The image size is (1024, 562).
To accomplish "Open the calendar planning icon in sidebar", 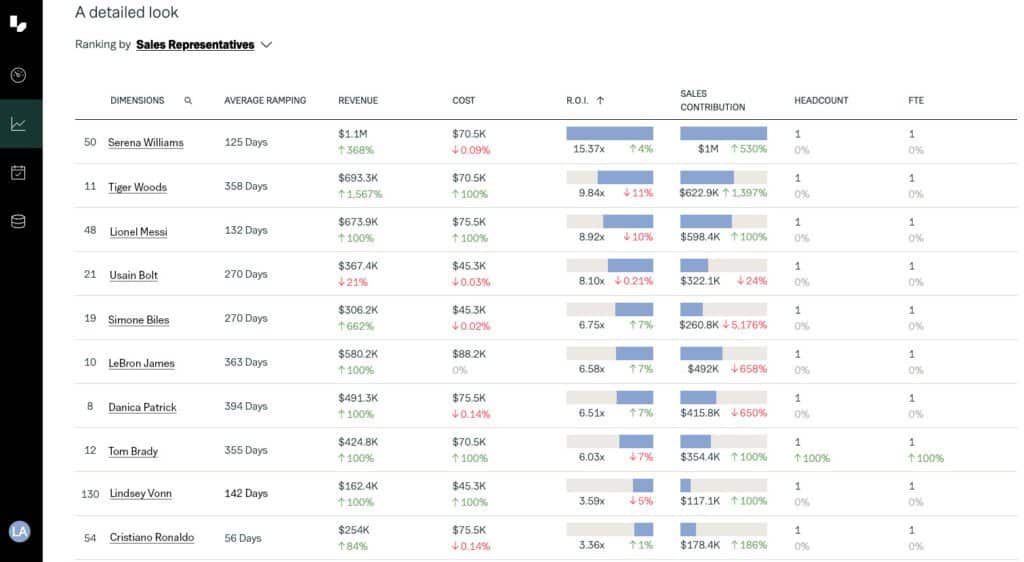I will (18, 173).
